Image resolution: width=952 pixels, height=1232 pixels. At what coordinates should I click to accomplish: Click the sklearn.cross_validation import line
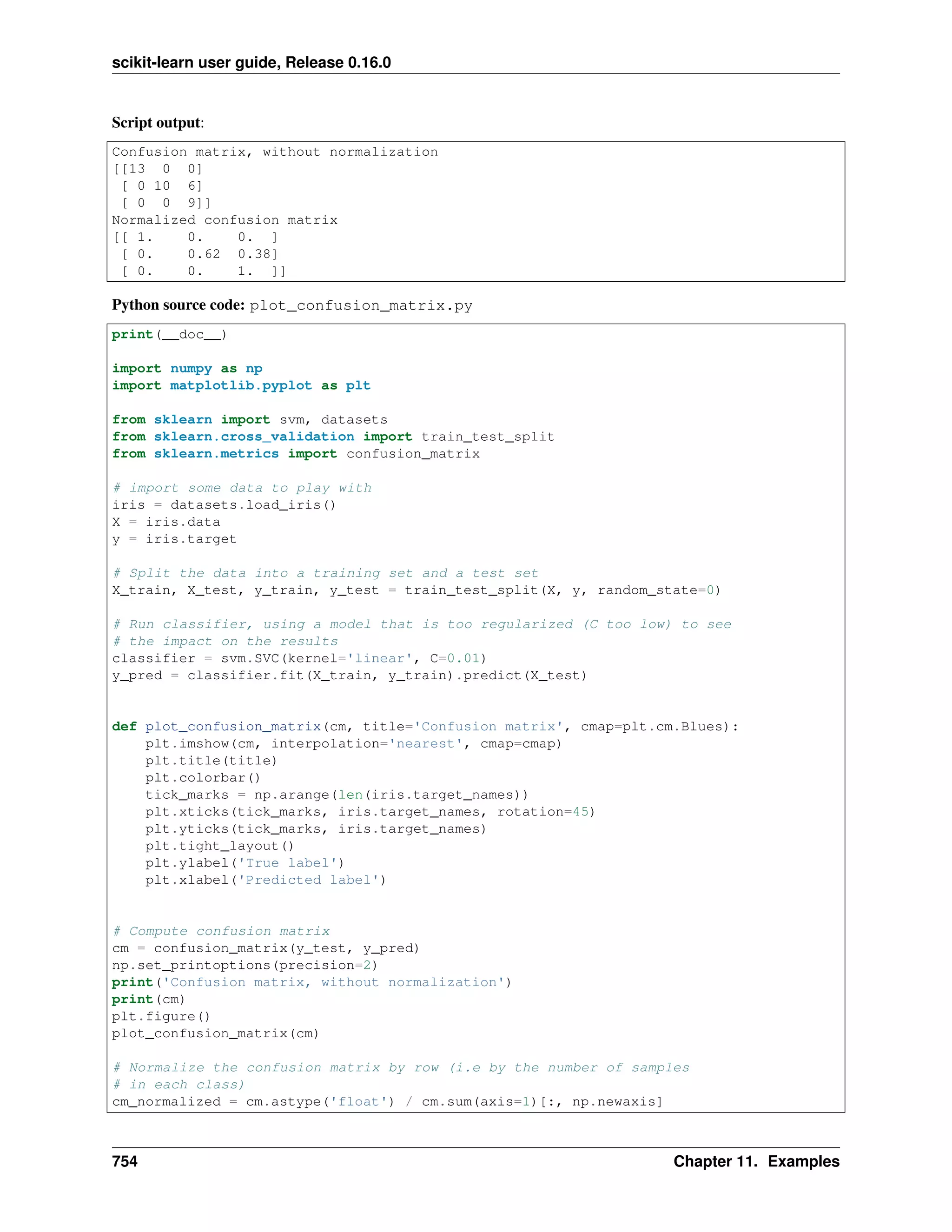click(x=333, y=437)
